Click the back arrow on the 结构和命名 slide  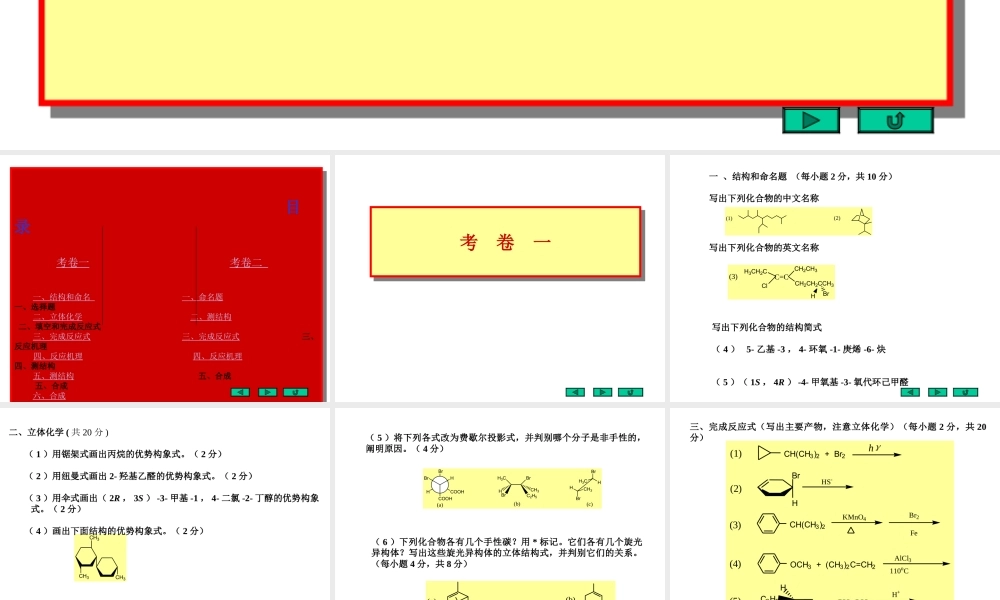(910, 392)
